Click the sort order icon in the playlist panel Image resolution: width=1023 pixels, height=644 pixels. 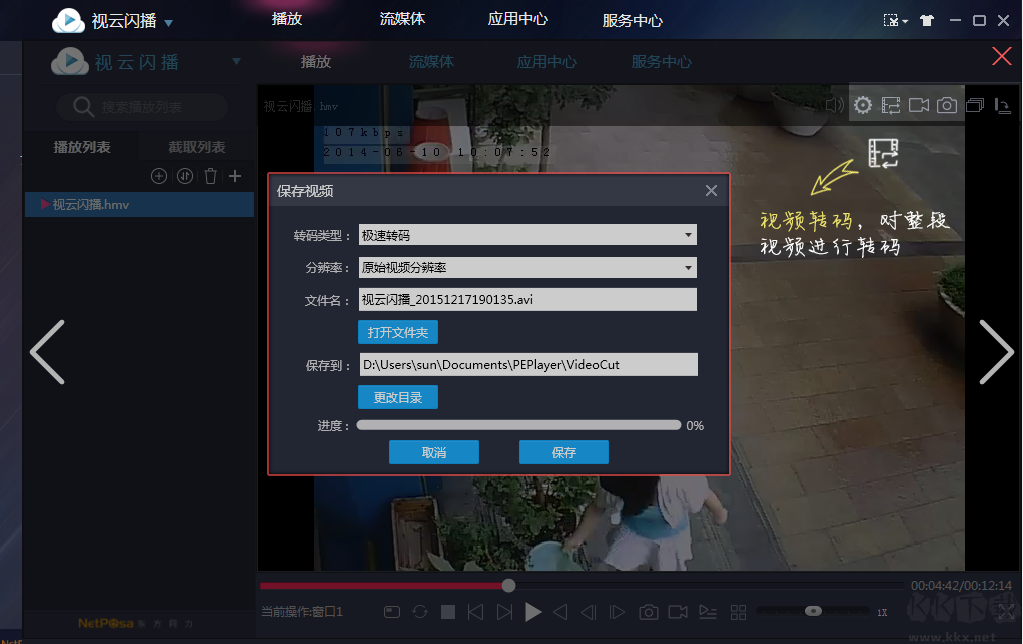click(186, 175)
